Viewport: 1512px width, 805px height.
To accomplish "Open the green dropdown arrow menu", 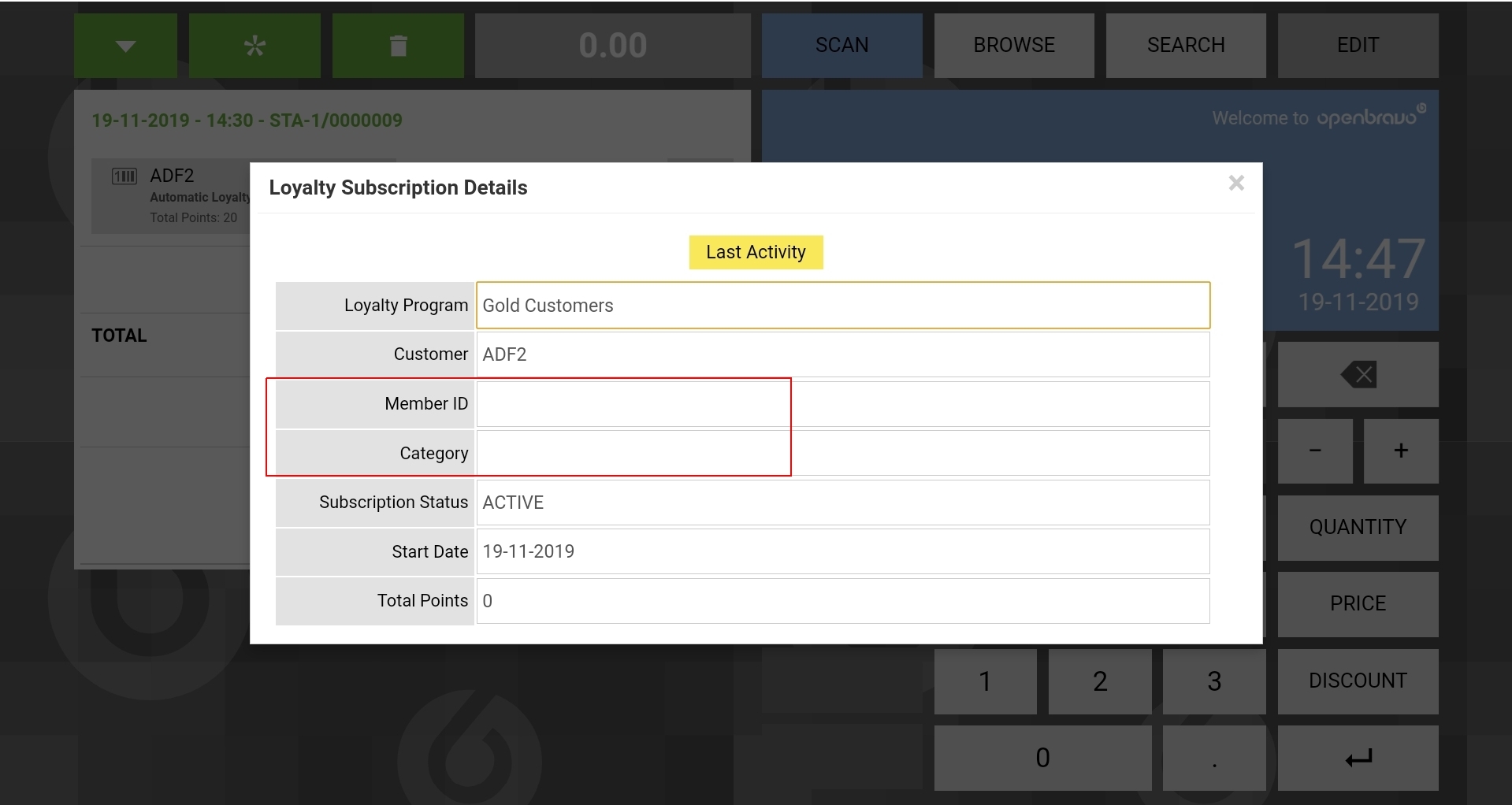I will point(125,46).
